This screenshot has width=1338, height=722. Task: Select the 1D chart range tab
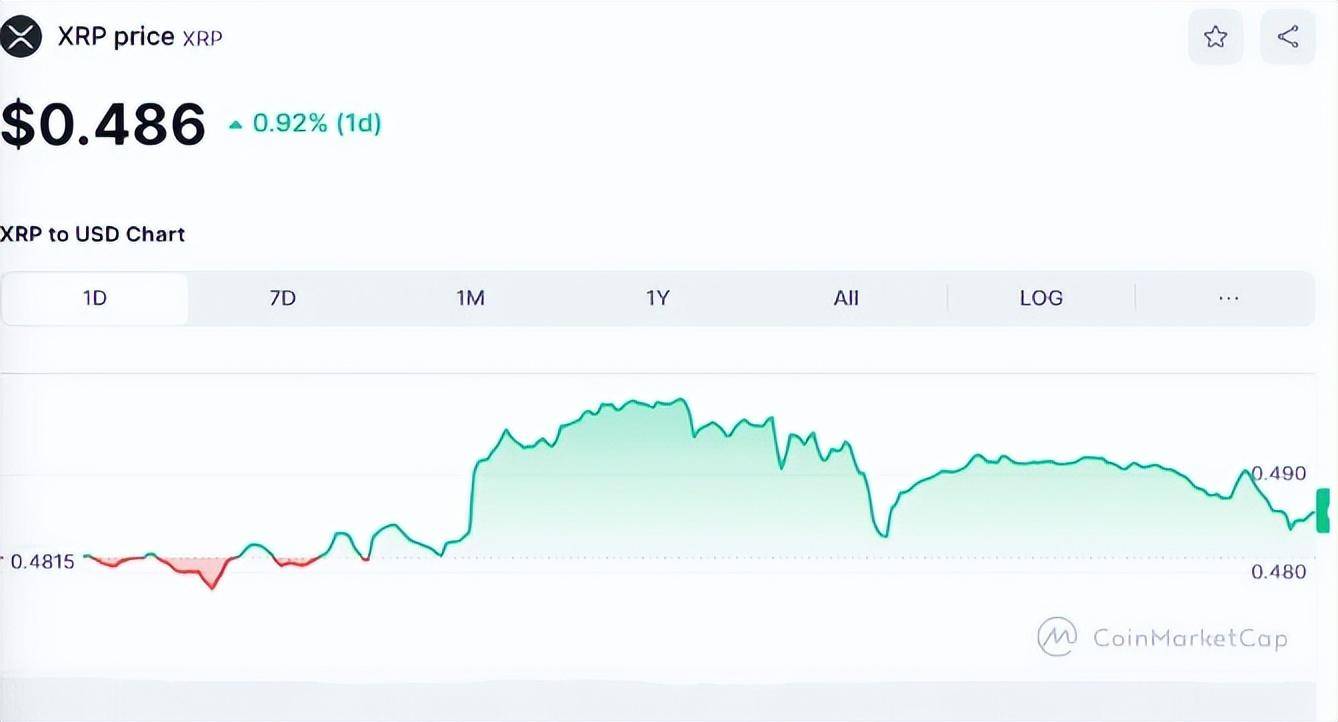95,298
